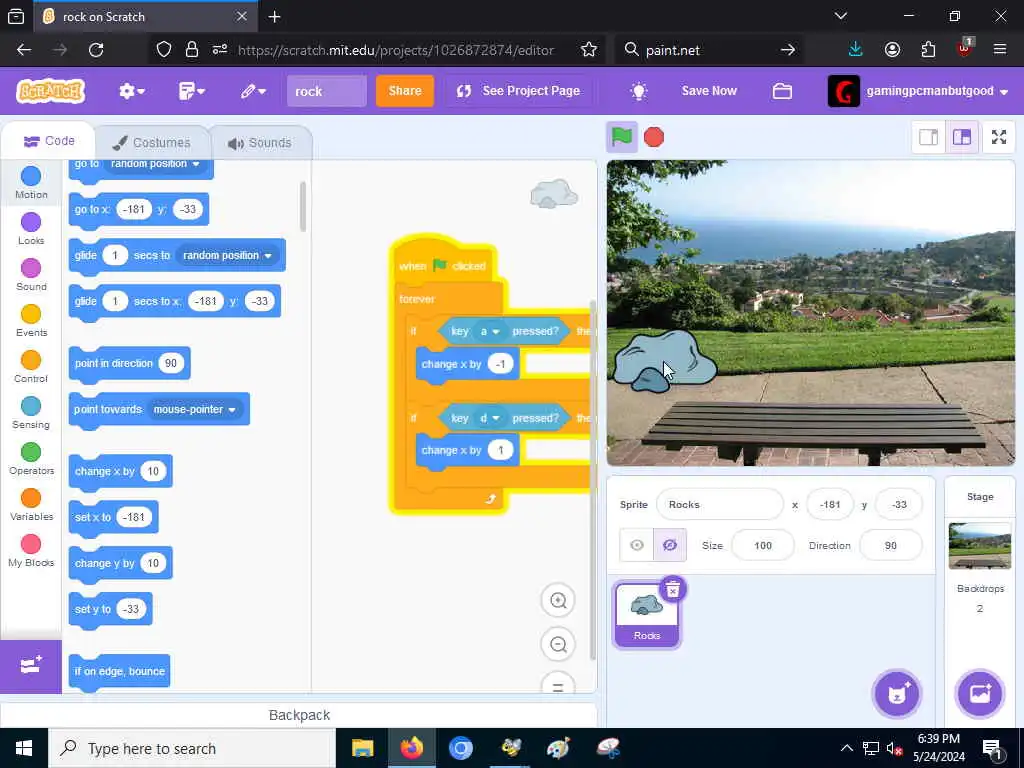Click the sprite x position field

point(830,504)
